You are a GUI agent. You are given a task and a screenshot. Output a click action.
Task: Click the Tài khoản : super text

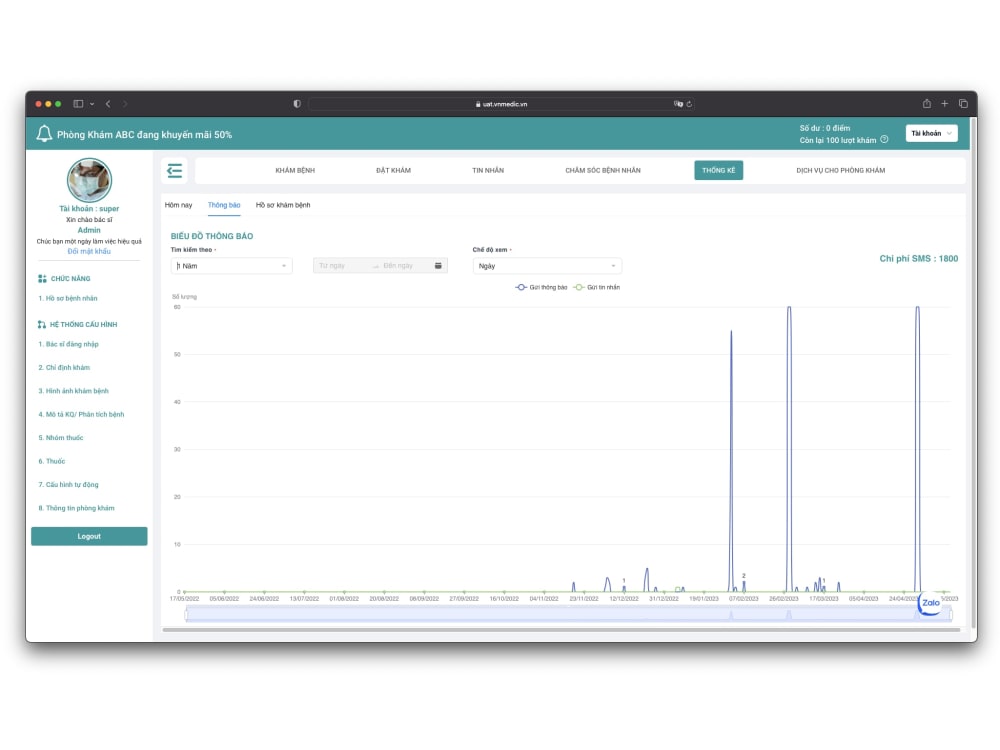89,209
